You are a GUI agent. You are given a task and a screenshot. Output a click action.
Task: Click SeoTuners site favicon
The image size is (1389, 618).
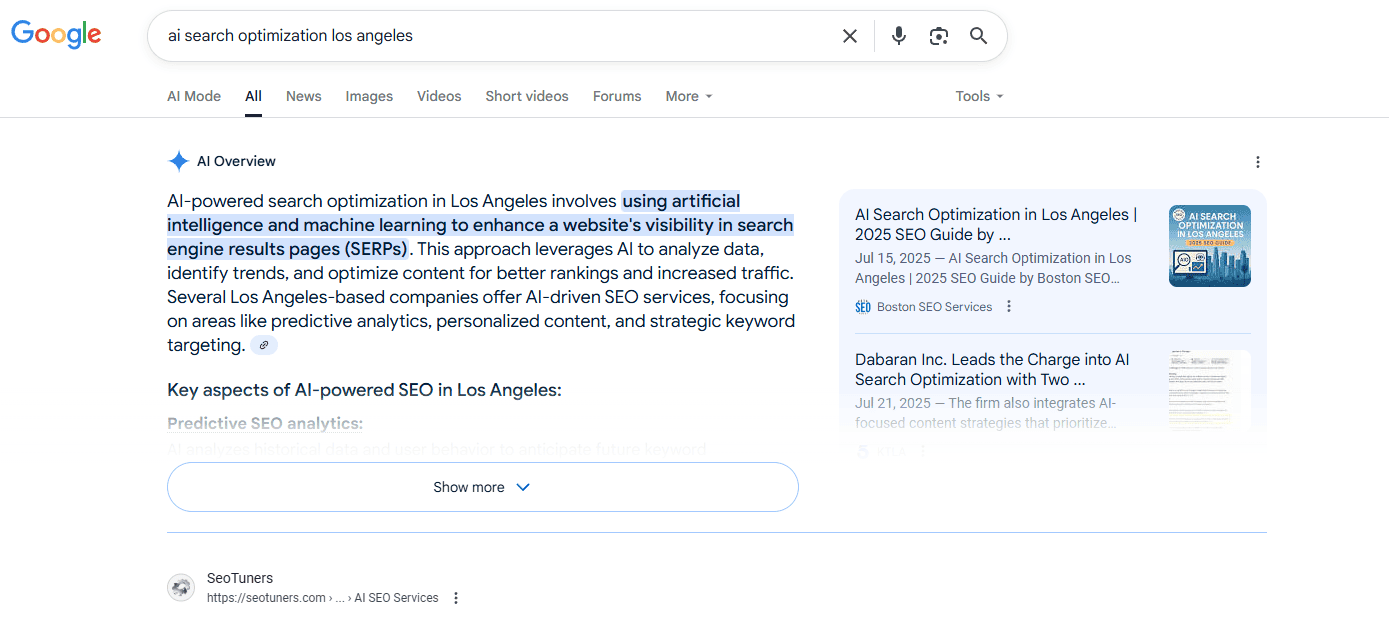(181, 588)
